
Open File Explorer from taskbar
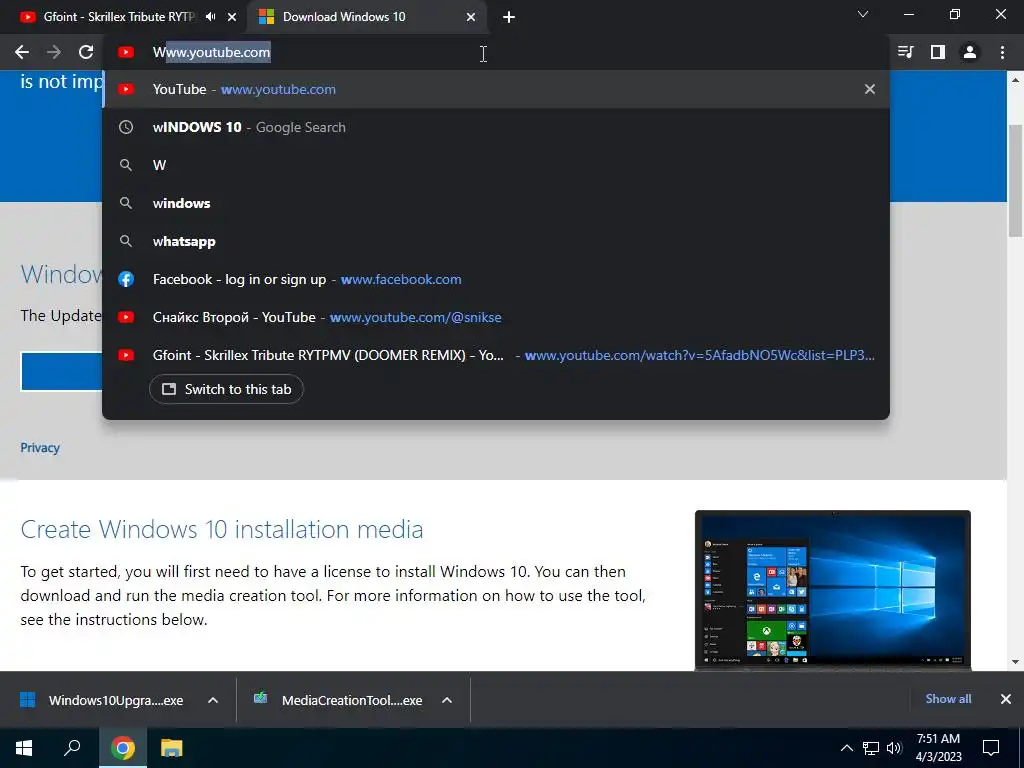(x=172, y=748)
